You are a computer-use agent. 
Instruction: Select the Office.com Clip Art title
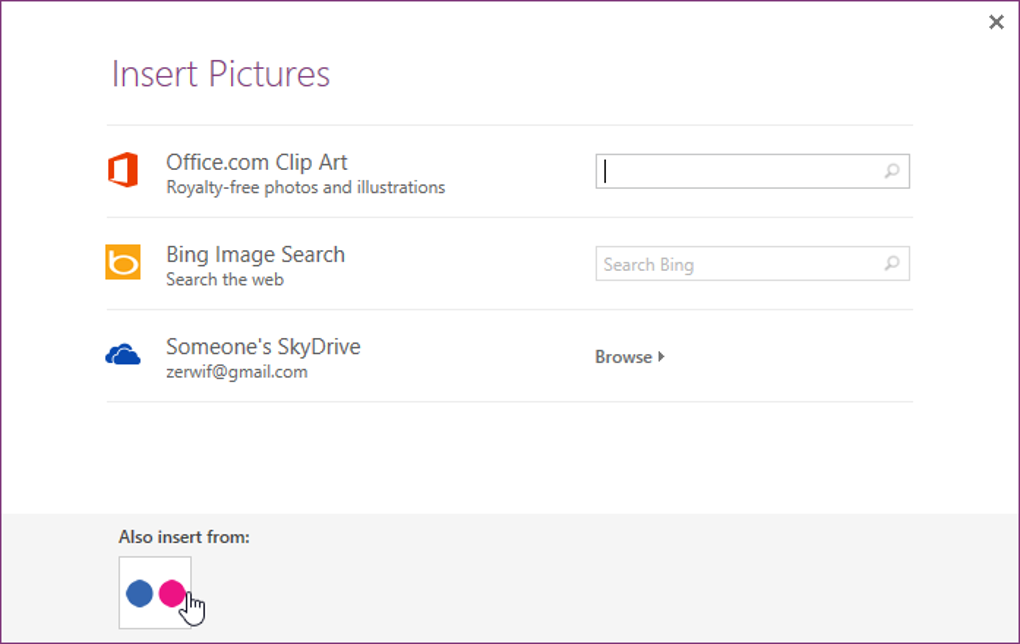pos(256,162)
